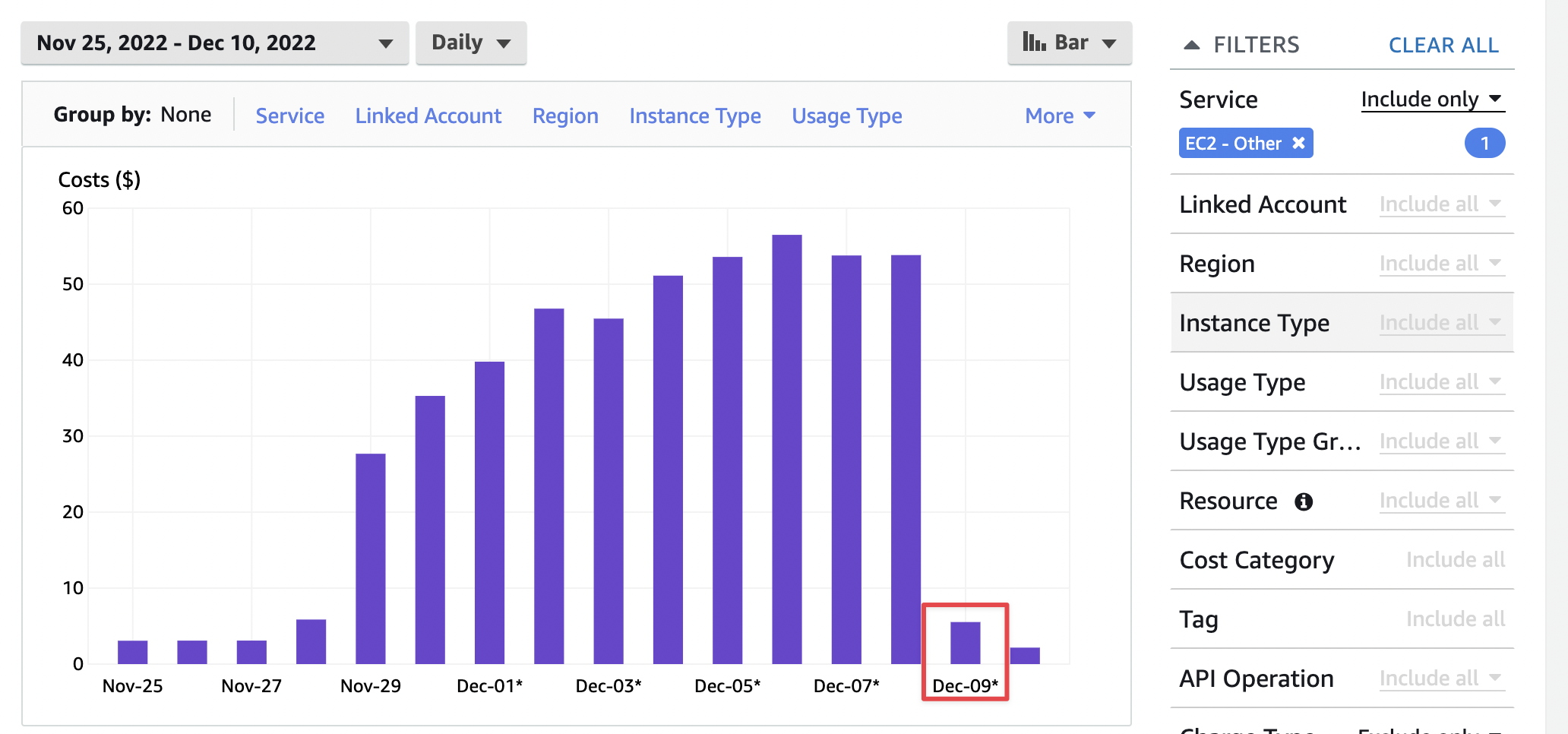Open the date range selector Nov 25 - Dec 10
The width and height of the screenshot is (1568, 734).
215,43
